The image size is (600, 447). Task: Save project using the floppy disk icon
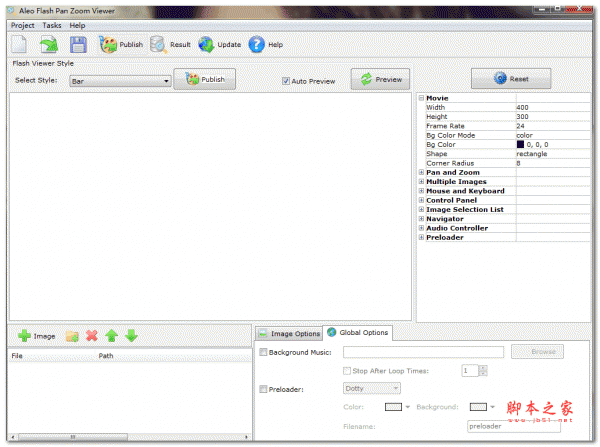pyautogui.click(x=78, y=44)
